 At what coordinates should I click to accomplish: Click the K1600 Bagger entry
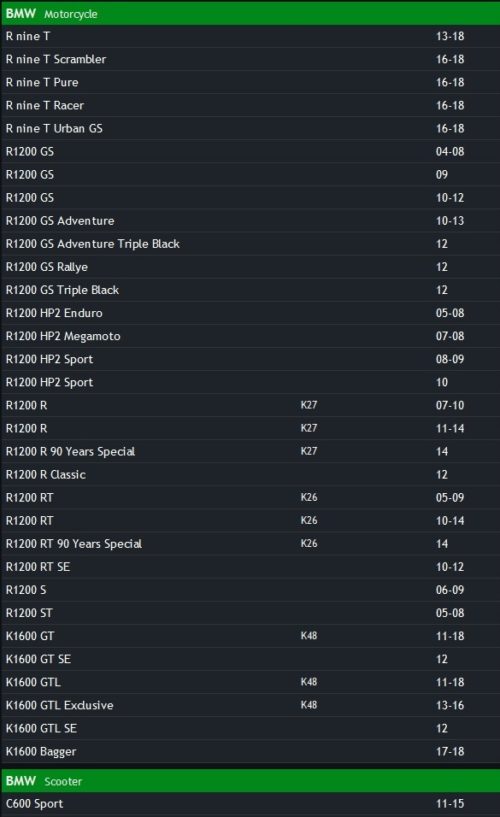(250, 751)
